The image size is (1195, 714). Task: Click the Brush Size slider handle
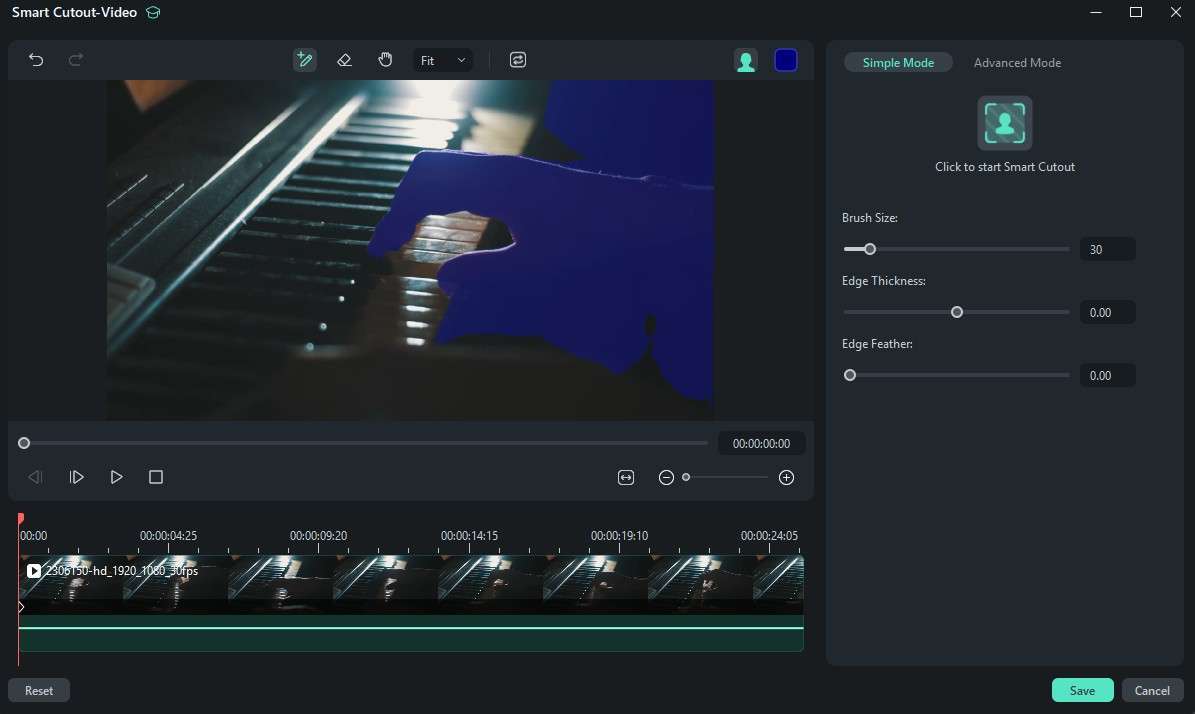(x=870, y=249)
